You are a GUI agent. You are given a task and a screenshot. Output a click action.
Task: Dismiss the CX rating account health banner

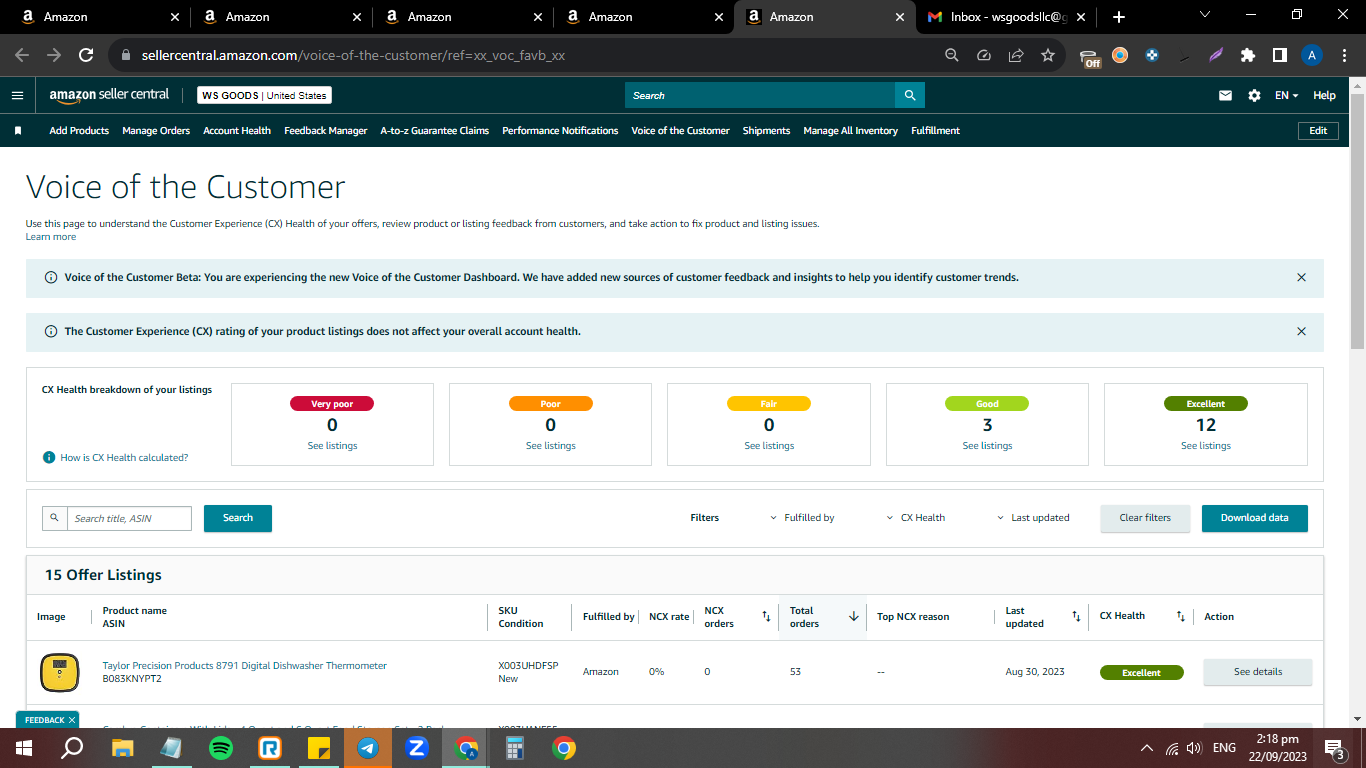click(1301, 331)
